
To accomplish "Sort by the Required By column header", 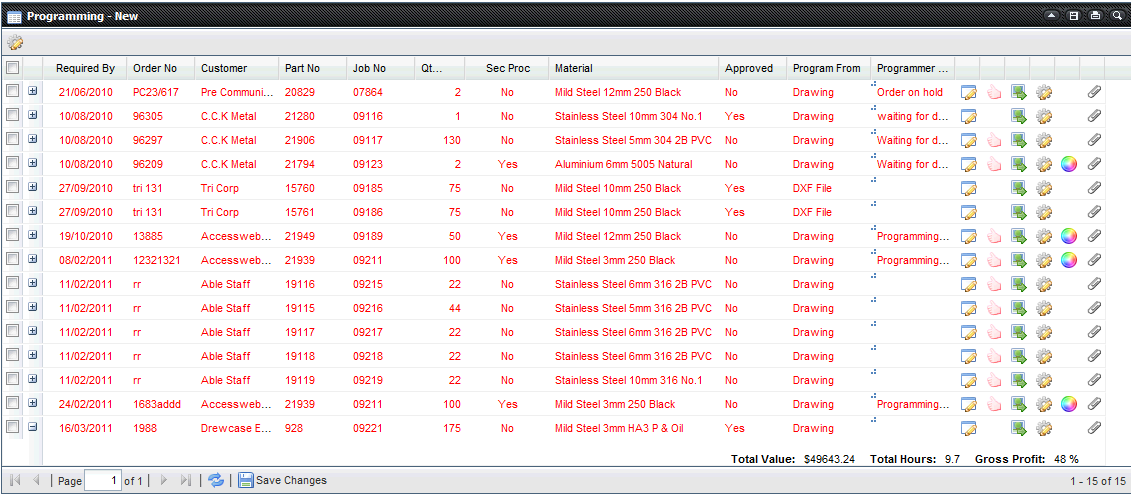I will (85, 68).
